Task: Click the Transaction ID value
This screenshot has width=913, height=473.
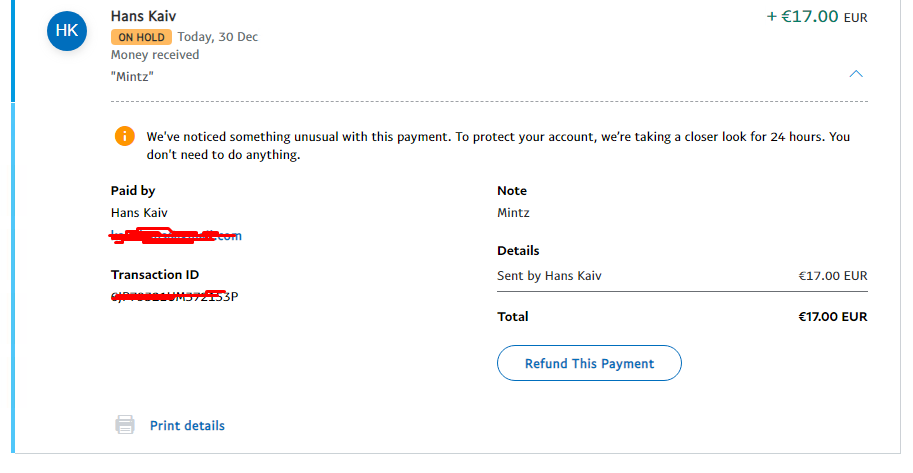Action: point(174,296)
